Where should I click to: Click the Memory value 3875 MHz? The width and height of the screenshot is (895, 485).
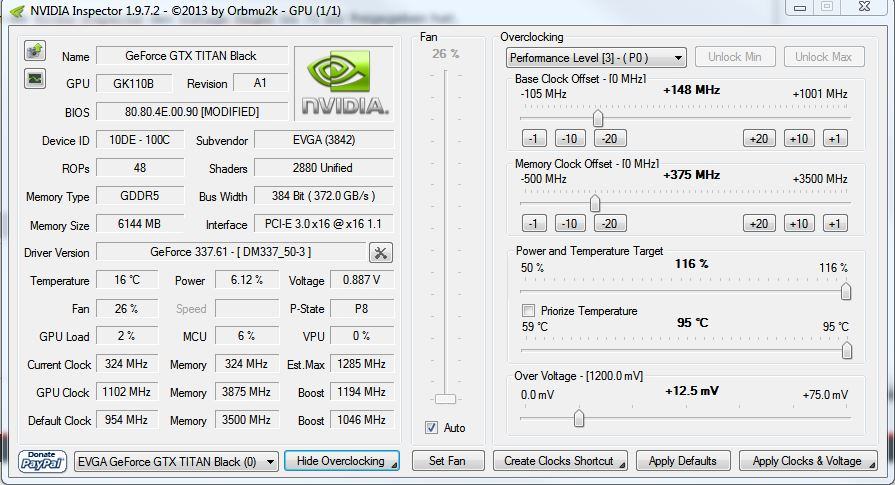coord(247,392)
